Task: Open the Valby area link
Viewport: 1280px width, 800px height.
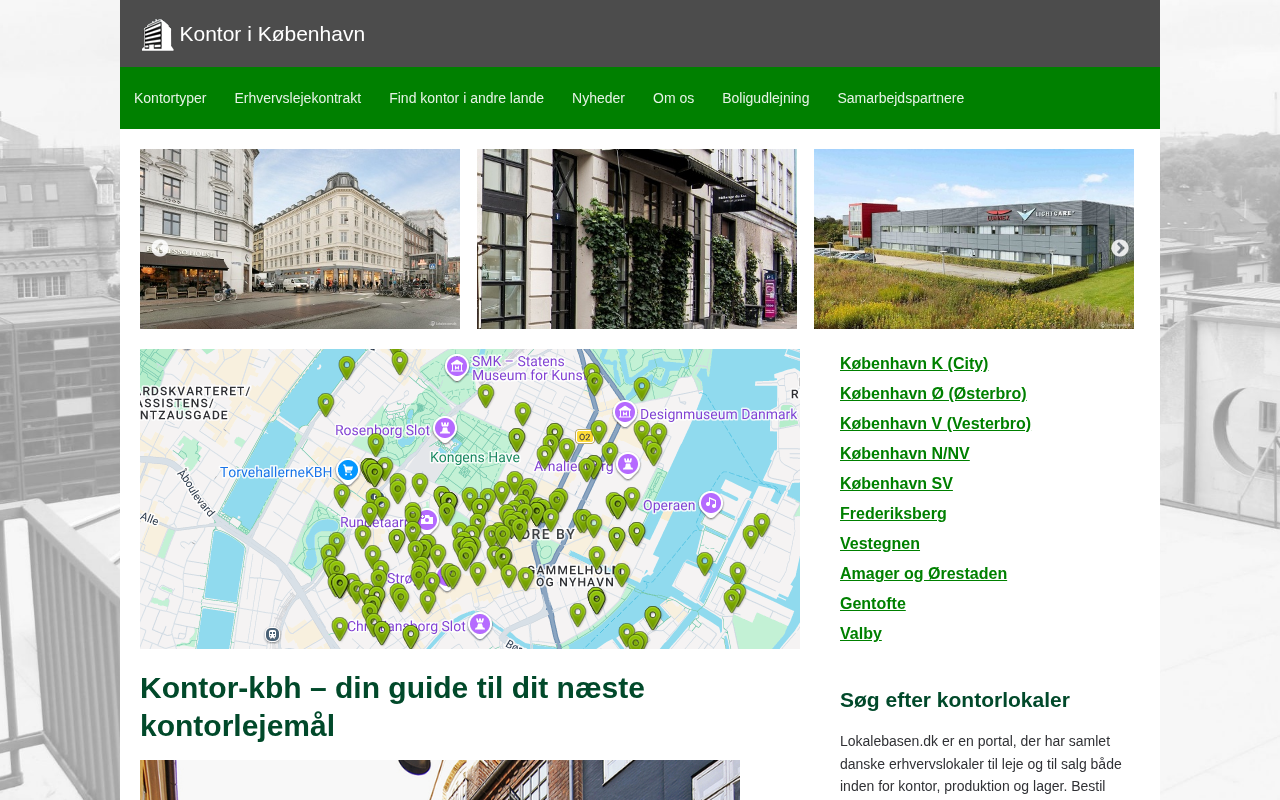Action: [x=861, y=634]
